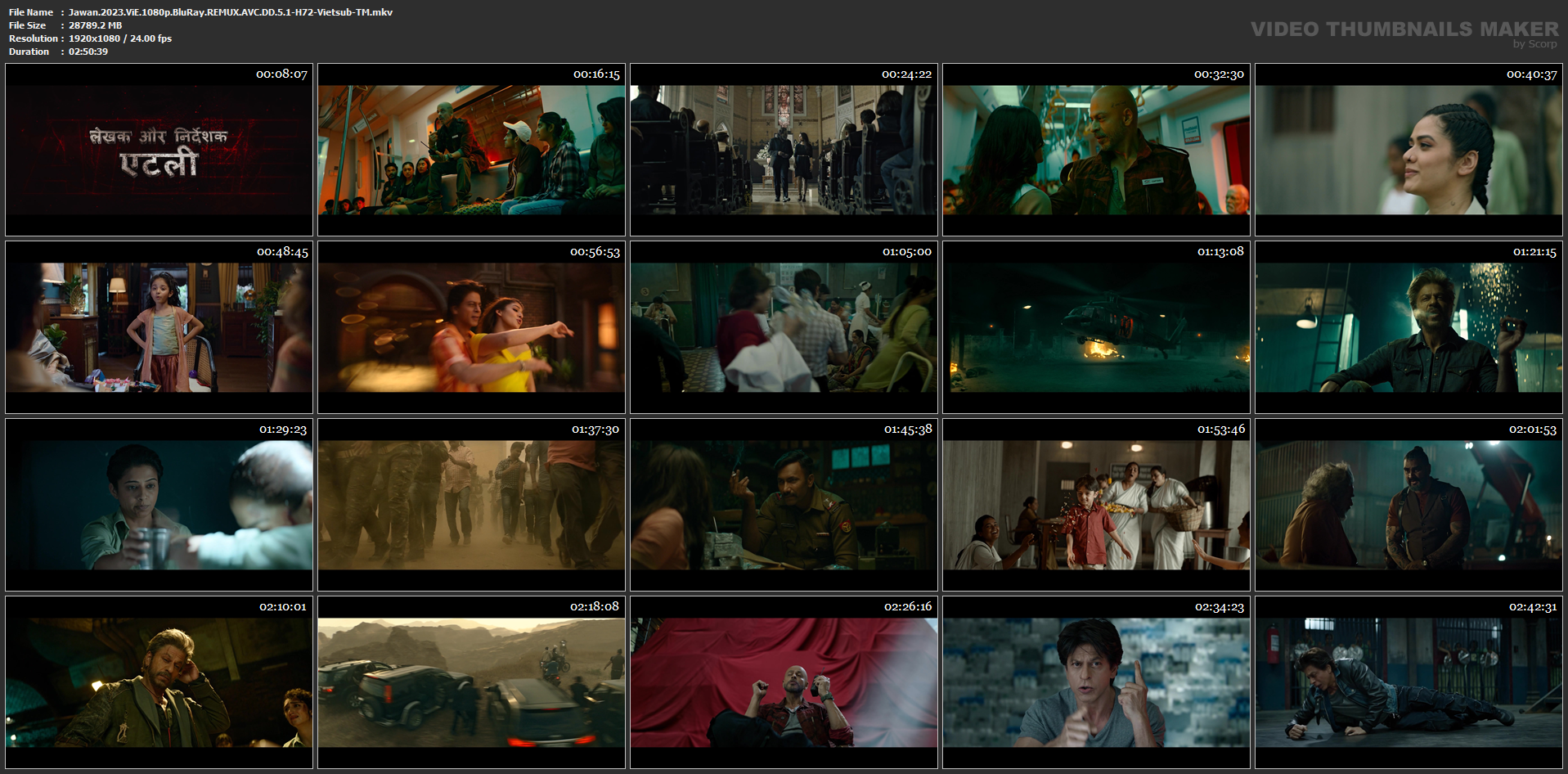This screenshot has width=1568, height=774.
Task: Click the file name ending Vietsub-TM.mkv
Action: 231,12
